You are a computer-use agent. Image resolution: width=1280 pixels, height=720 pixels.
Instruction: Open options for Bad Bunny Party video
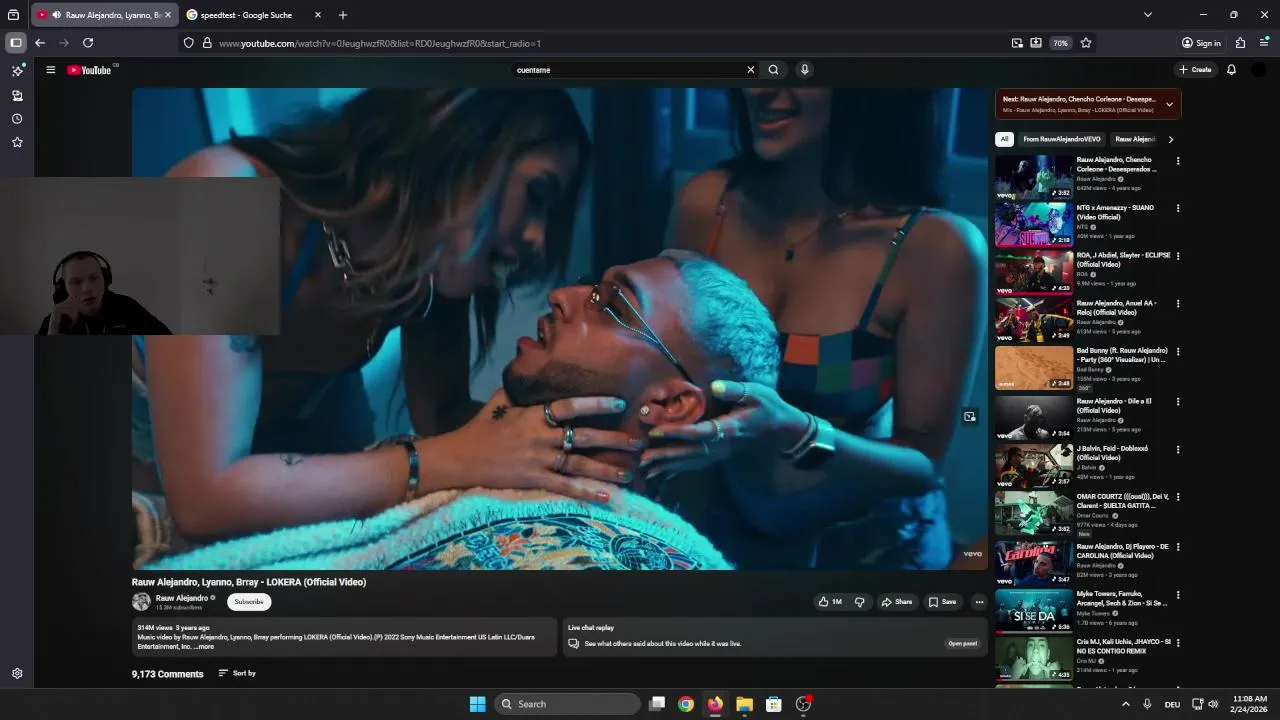coord(1178,352)
